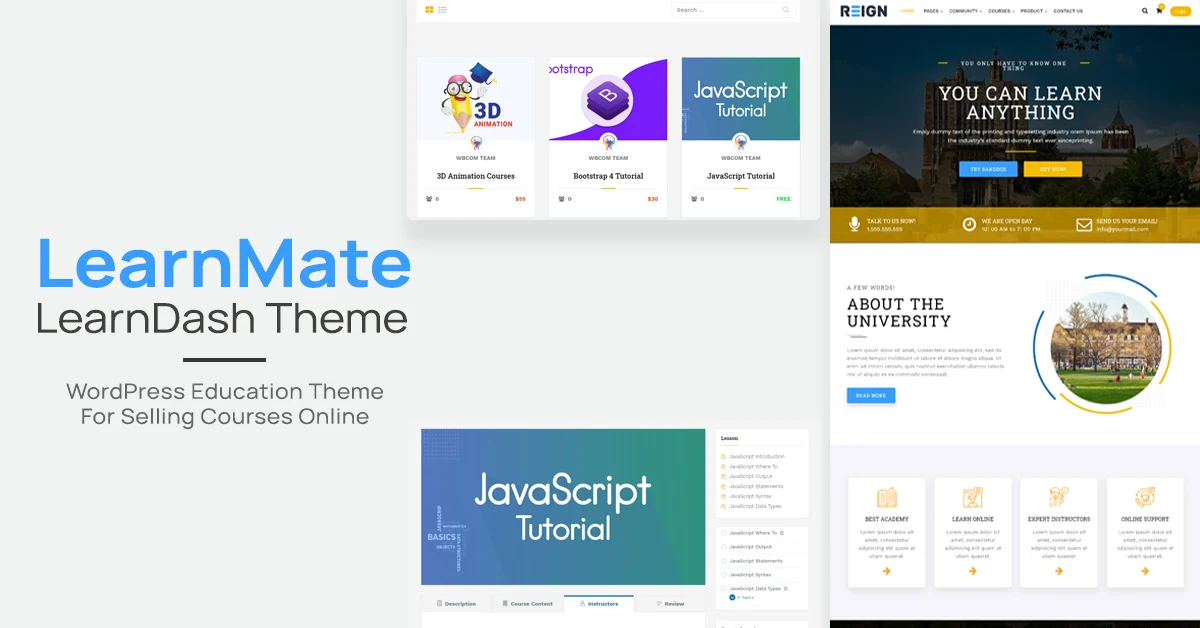Click the FREE label on JavaScript card

click(x=783, y=199)
